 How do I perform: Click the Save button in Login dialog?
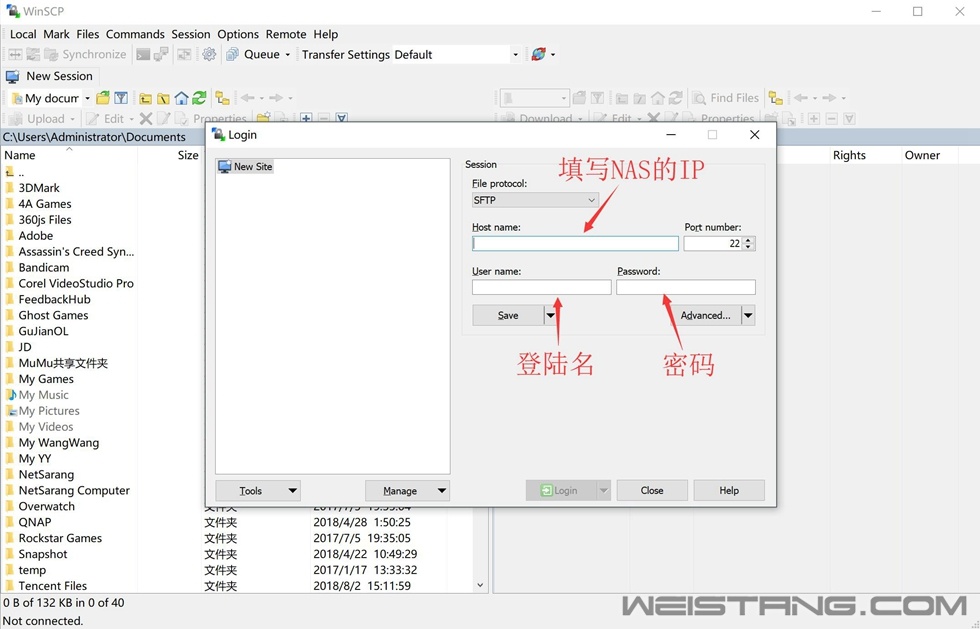pyautogui.click(x=508, y=315)
